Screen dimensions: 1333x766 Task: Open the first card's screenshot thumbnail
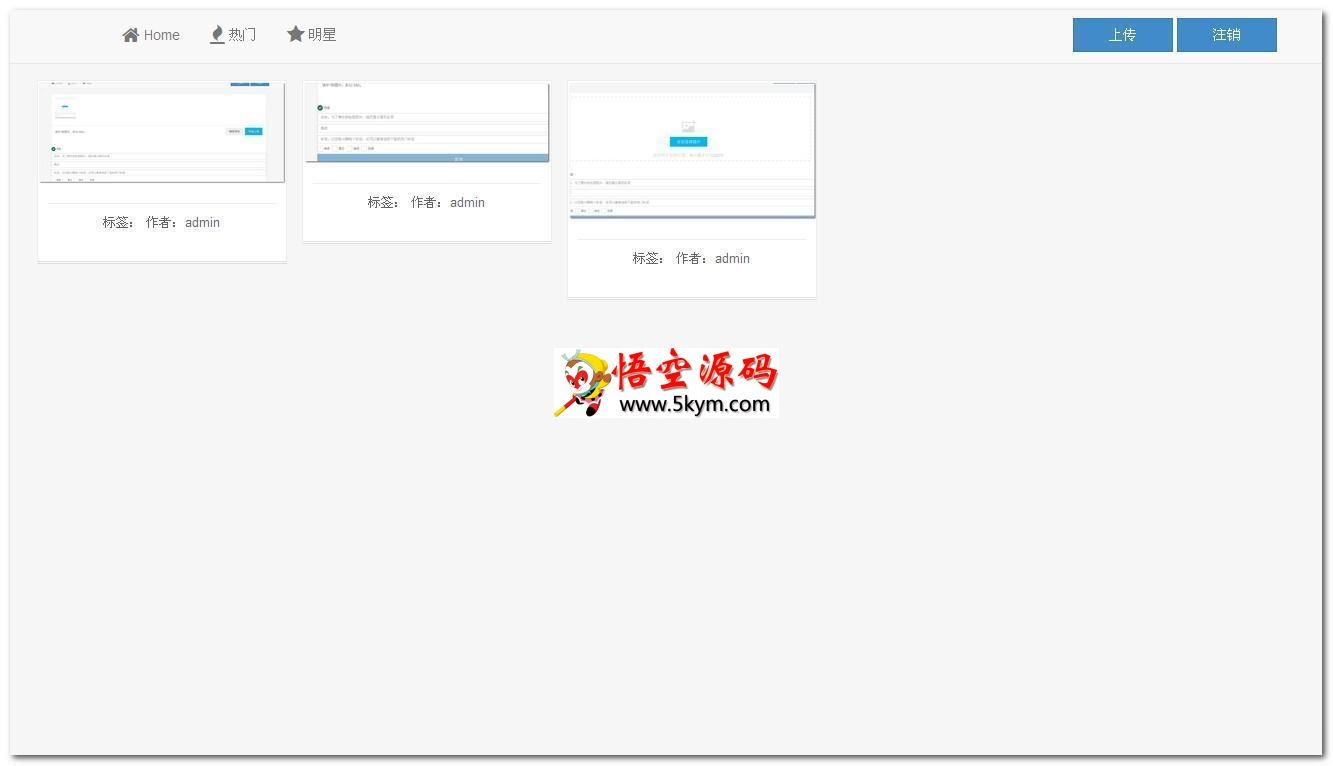[x=162, y=132]
